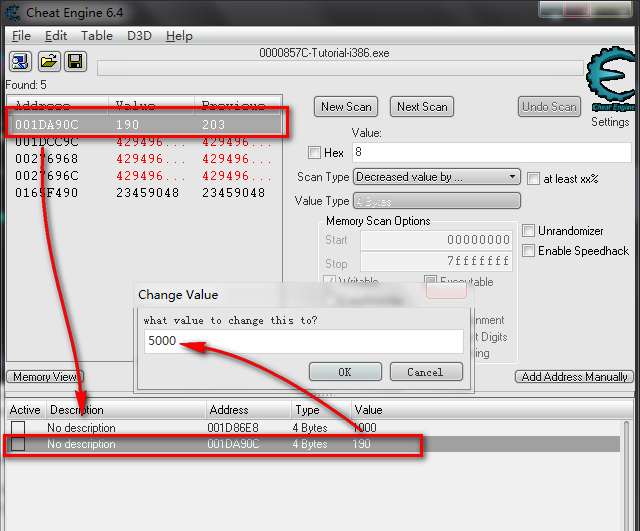Click Value column header in address list
The width and height of the screenshot is (640, 531).
(x=490, y=410)
